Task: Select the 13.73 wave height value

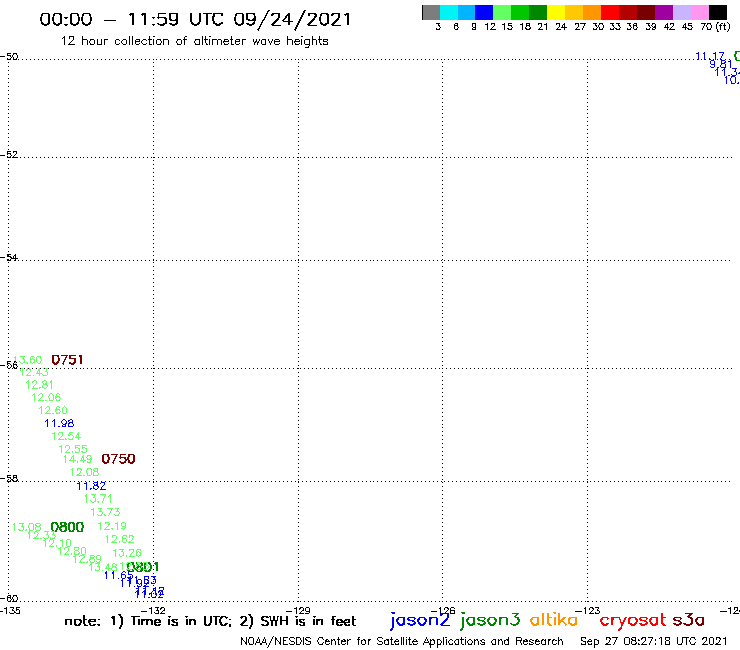Action: (x=105, y=512)
